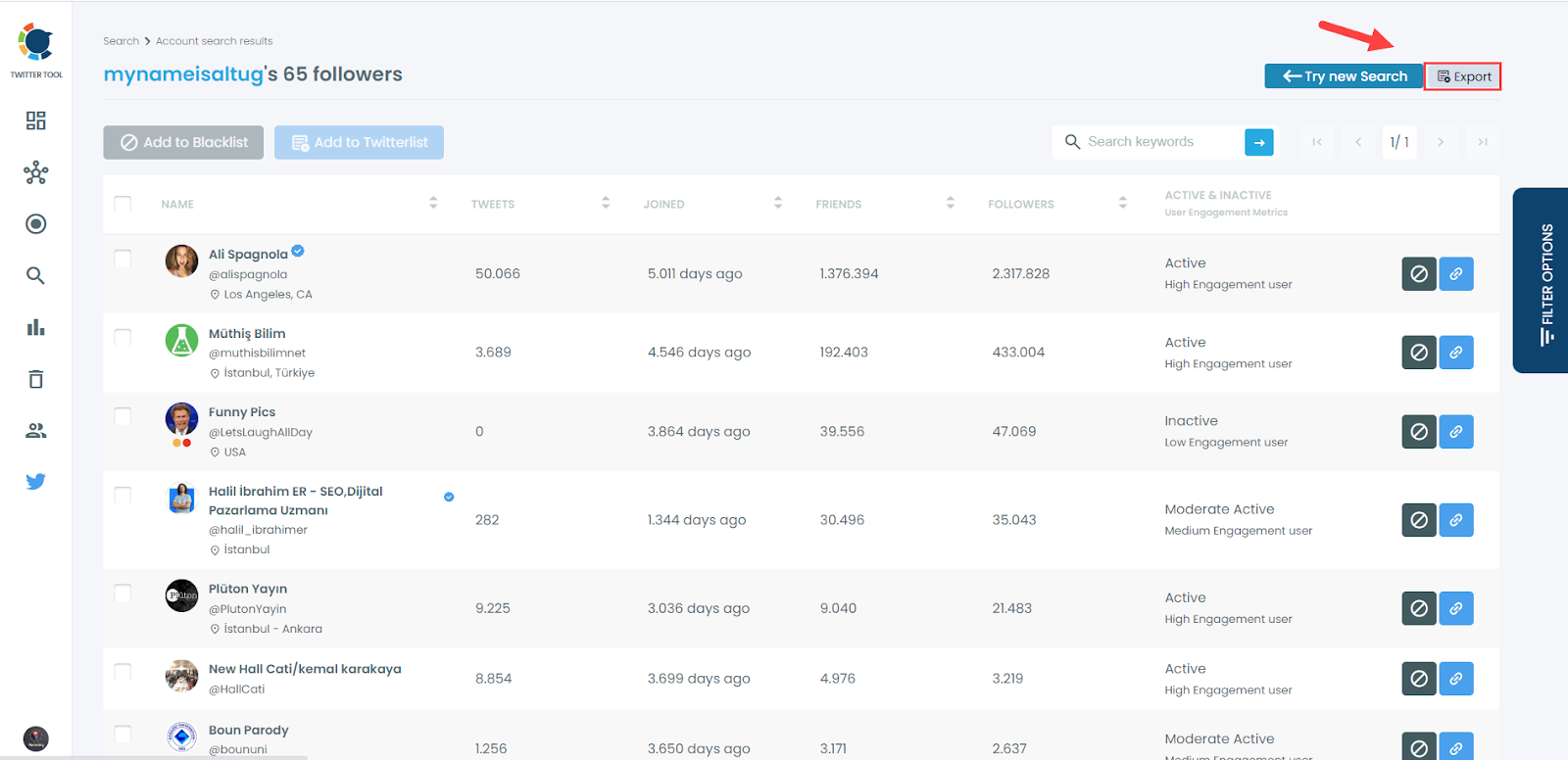The image size is (1568, 760).
Task: Click the users group sidebar icon
Action: 36,431
